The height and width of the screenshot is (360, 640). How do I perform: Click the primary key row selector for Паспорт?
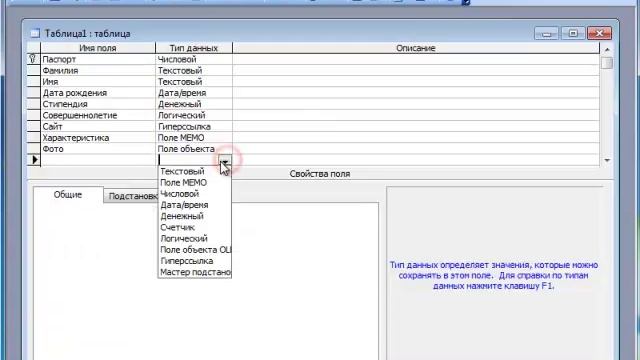33,59
